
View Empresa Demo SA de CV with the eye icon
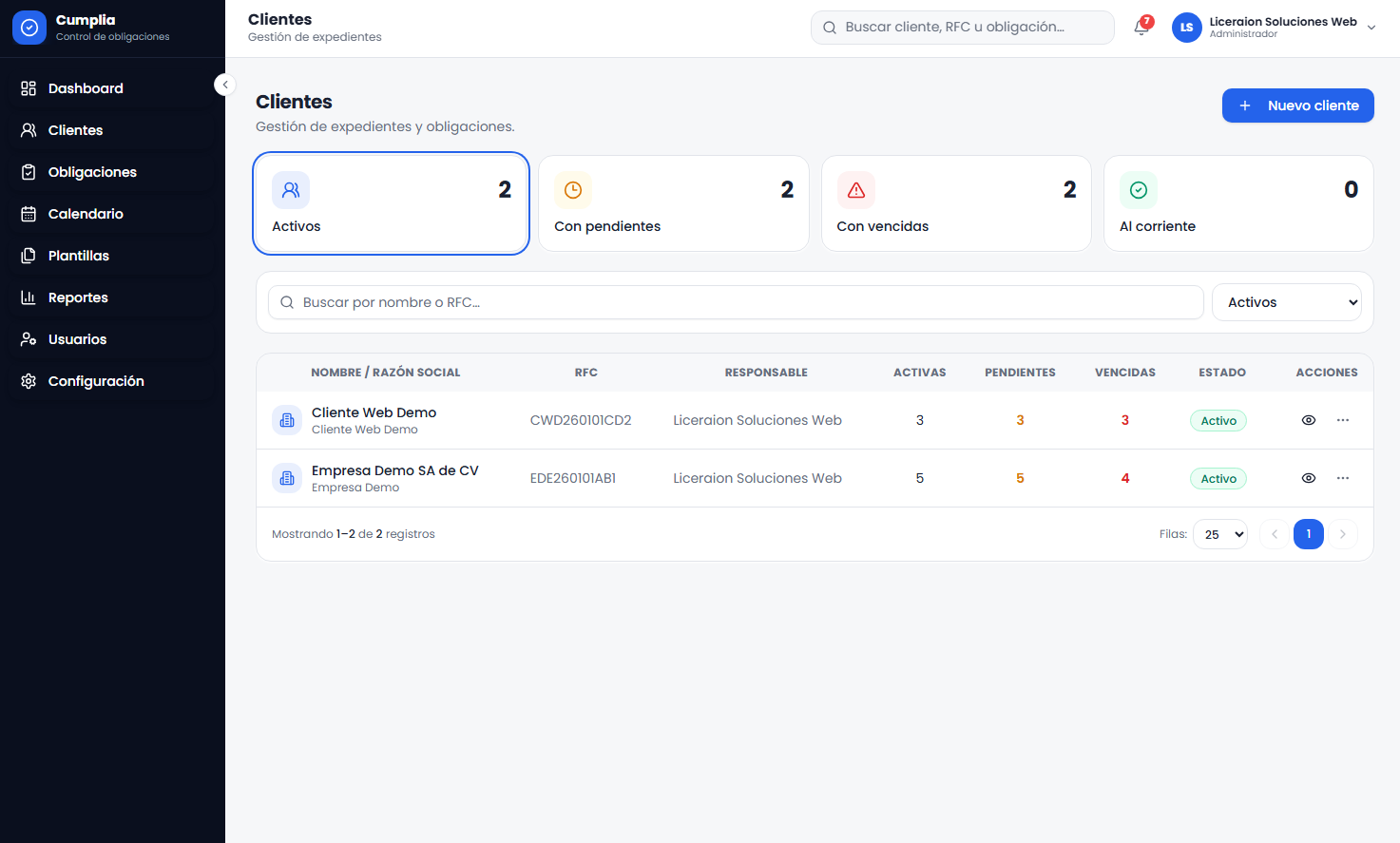tap(1309, 478)
